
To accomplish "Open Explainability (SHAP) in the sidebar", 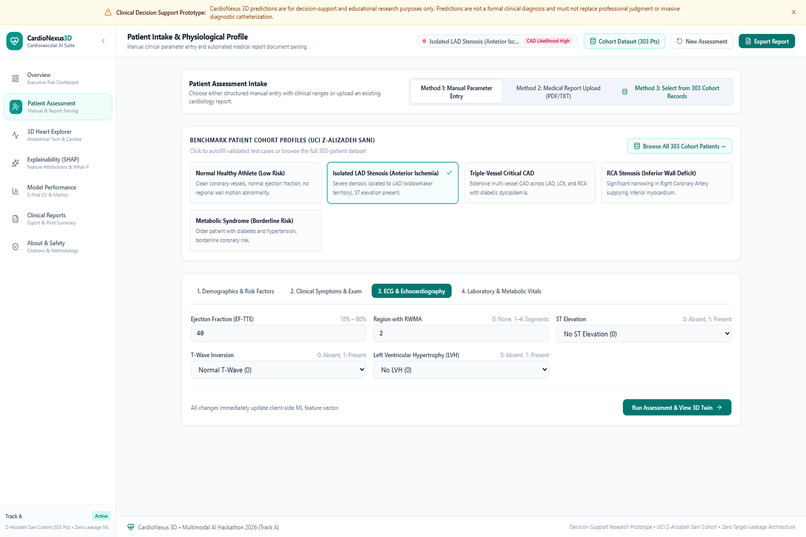I will point(58,163).
